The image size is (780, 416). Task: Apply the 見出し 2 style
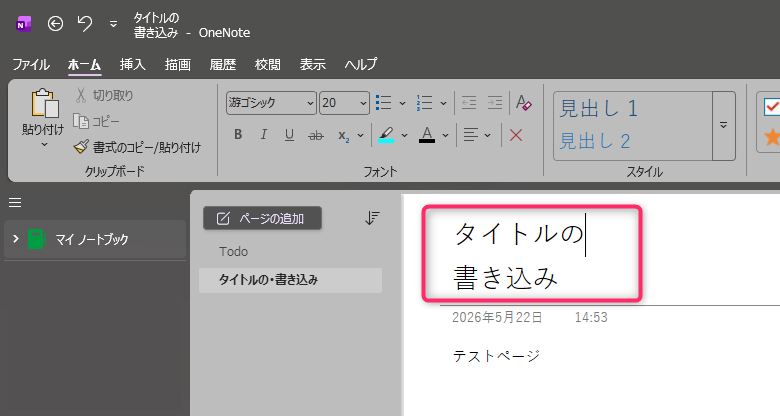(595, 141)
